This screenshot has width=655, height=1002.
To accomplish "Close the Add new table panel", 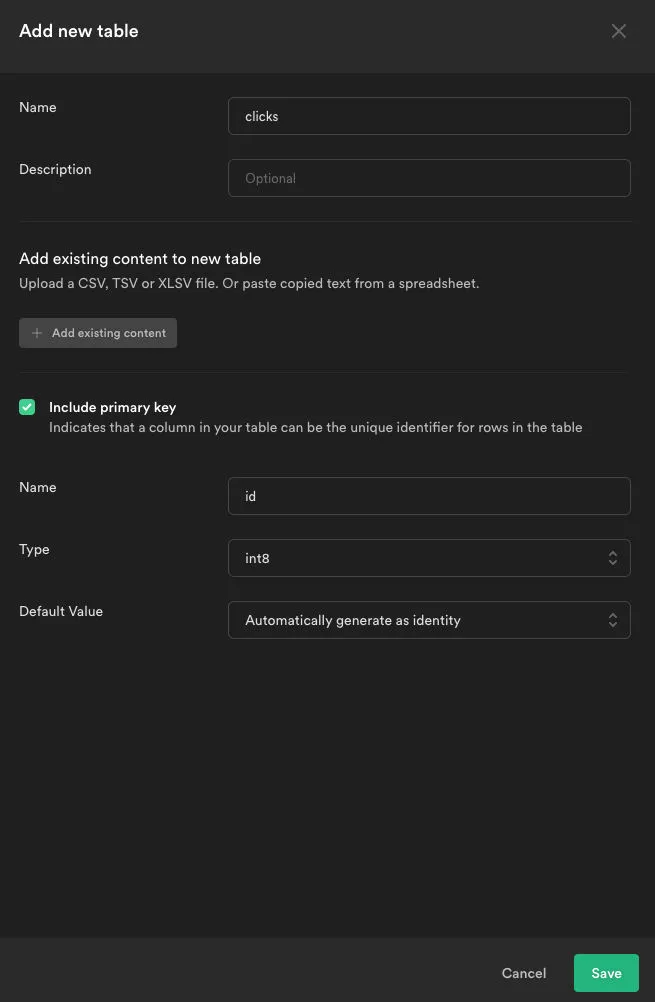I will (619, 31).
